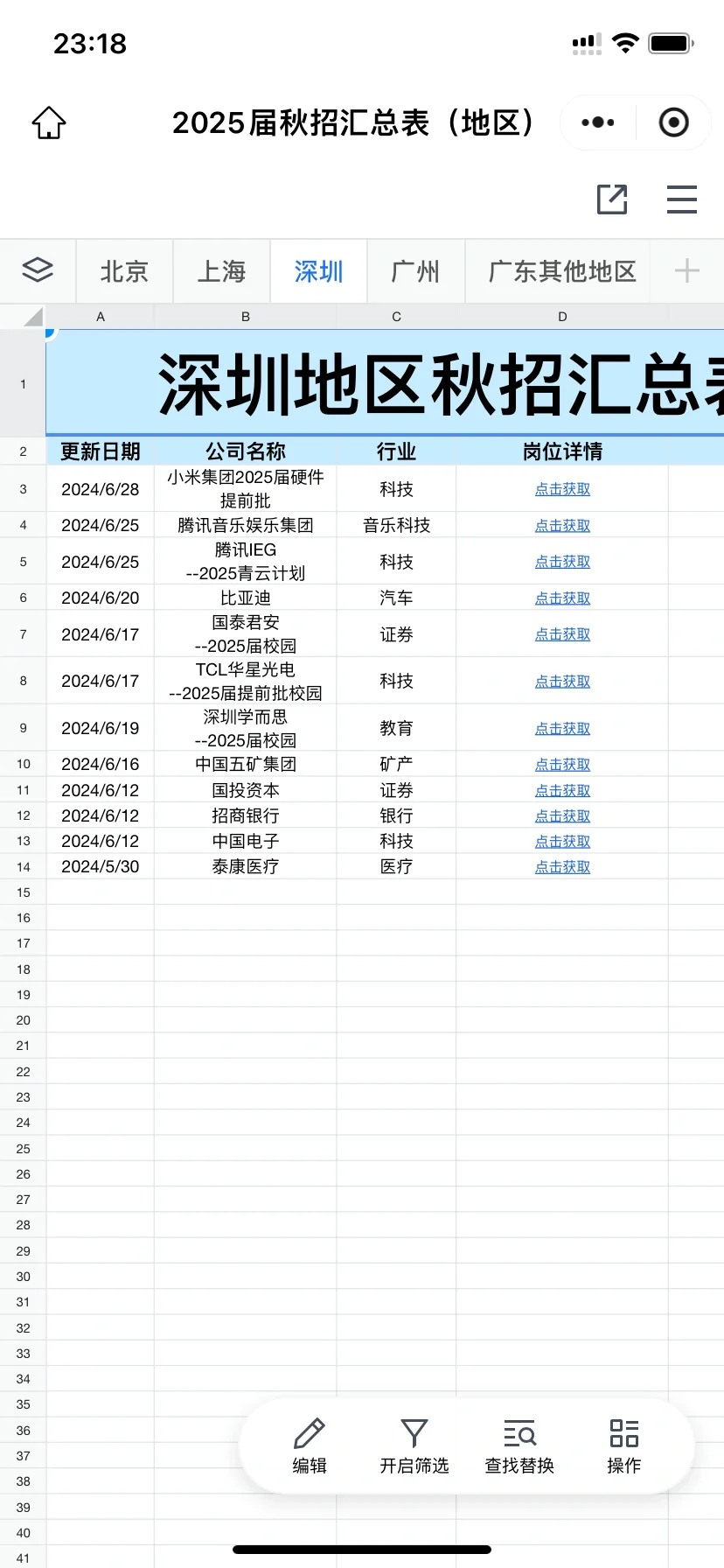Image resolution: width=724 pixels, height=1568 pixels.
Task: Select row 15 header
Action: (x=23, y=892)
